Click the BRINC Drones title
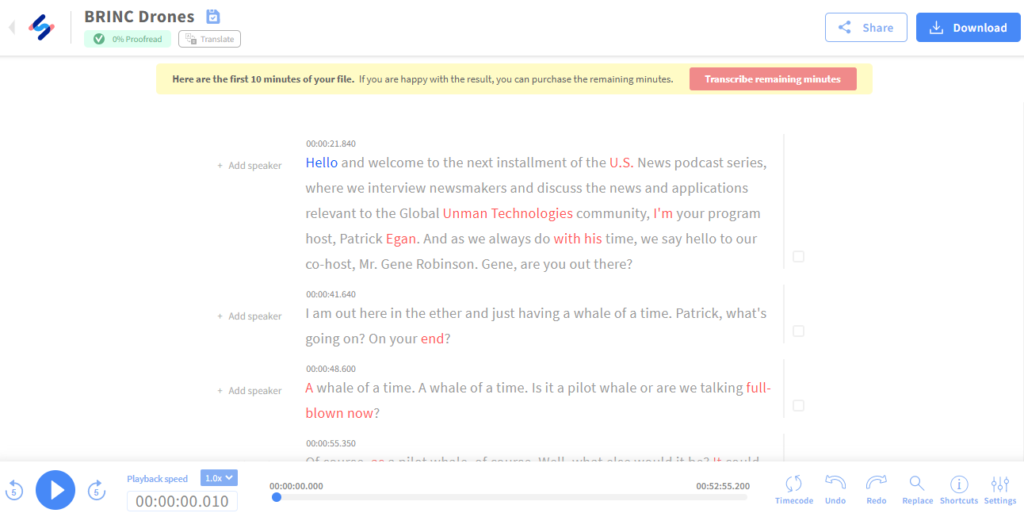 tap(139, 16)
